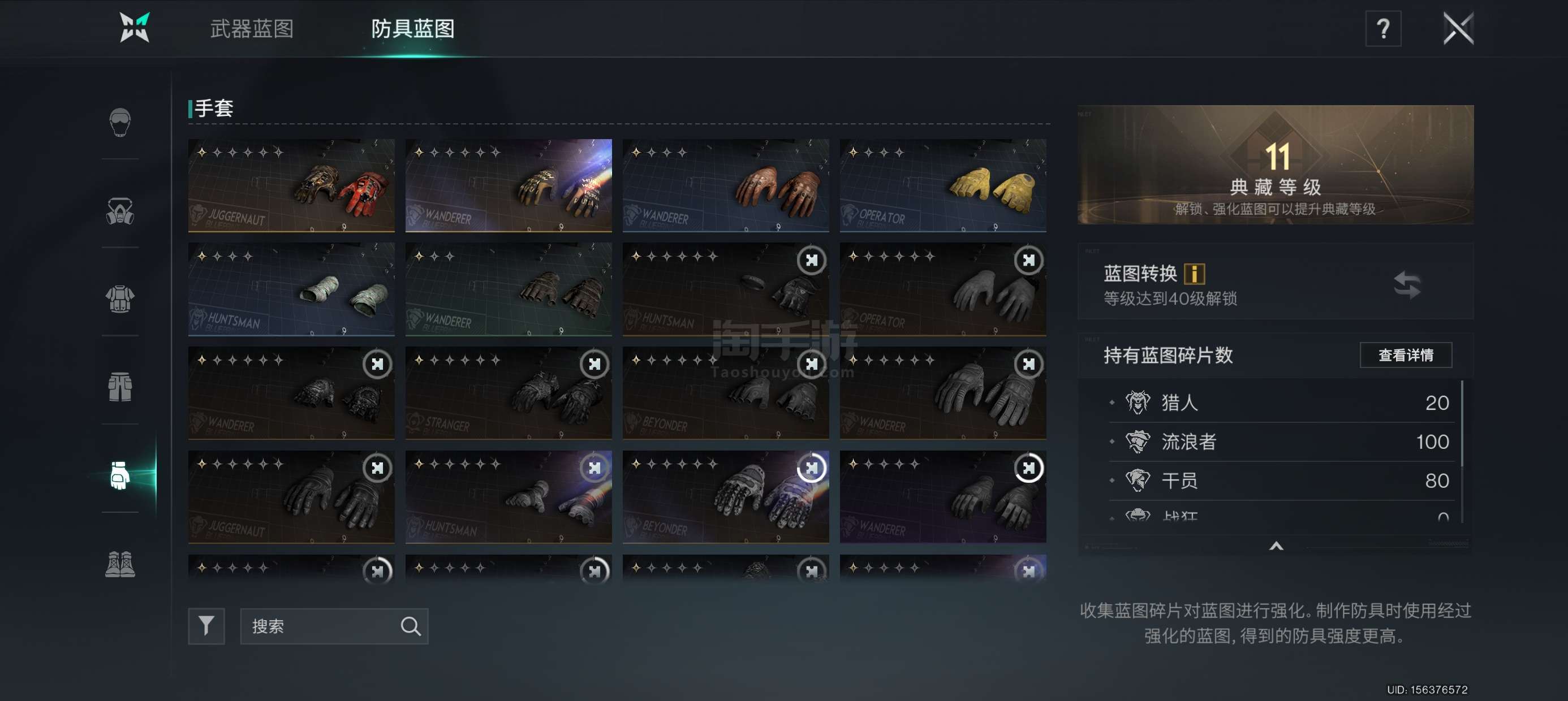
Task: Select the helmet category icon
Action: pyautogui.click(x=120, y=122)
